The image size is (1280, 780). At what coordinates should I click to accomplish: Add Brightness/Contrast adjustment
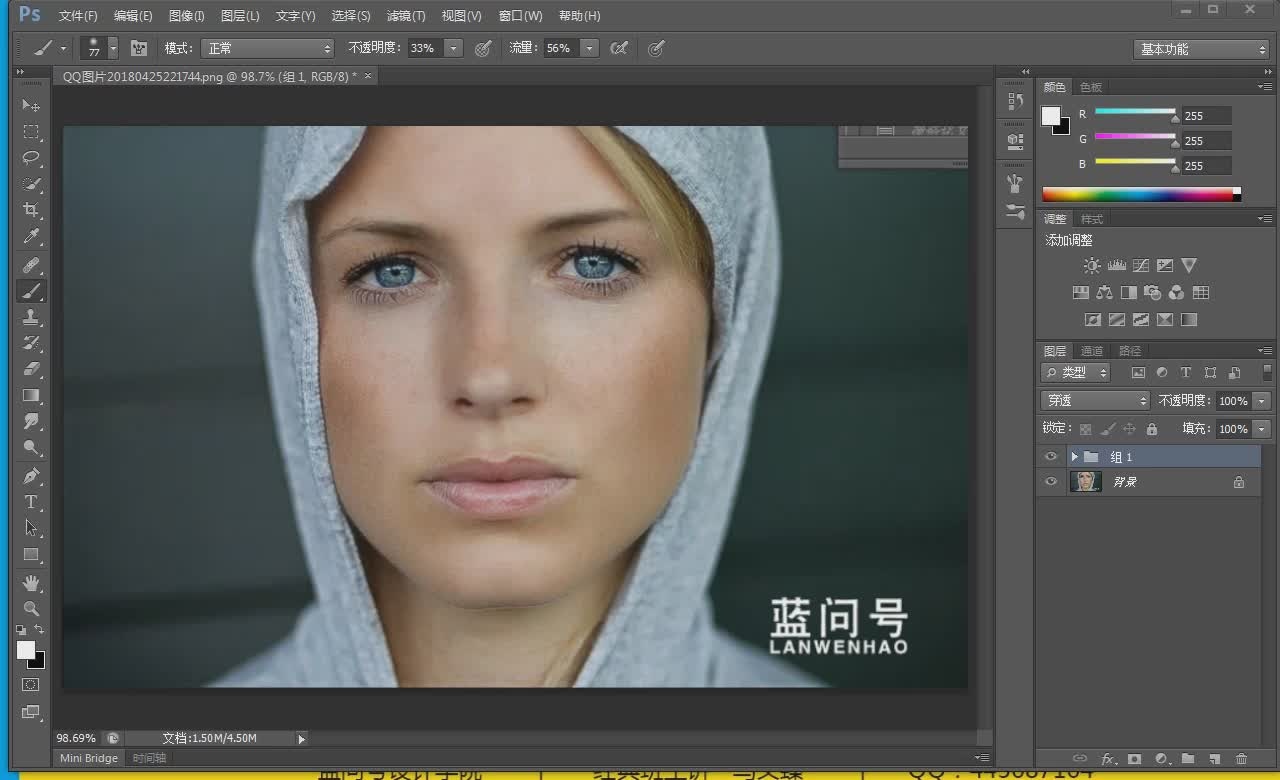coord(1092,266)
